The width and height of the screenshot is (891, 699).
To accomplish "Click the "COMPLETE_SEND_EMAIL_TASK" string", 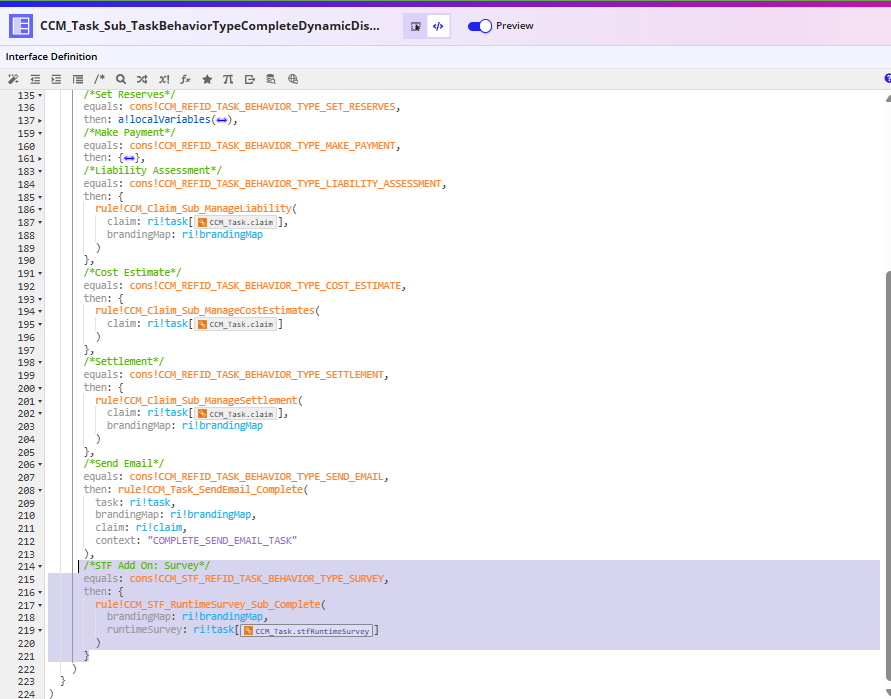I will [x=222, y=540].
